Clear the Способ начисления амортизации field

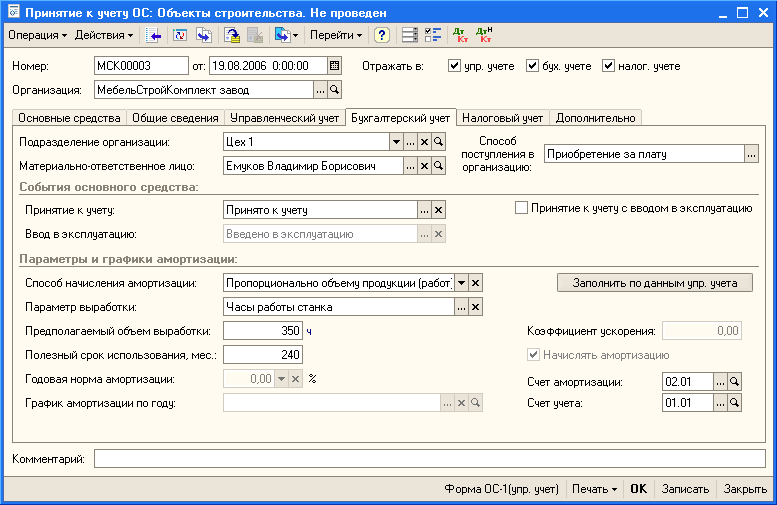tap(475, 283)
